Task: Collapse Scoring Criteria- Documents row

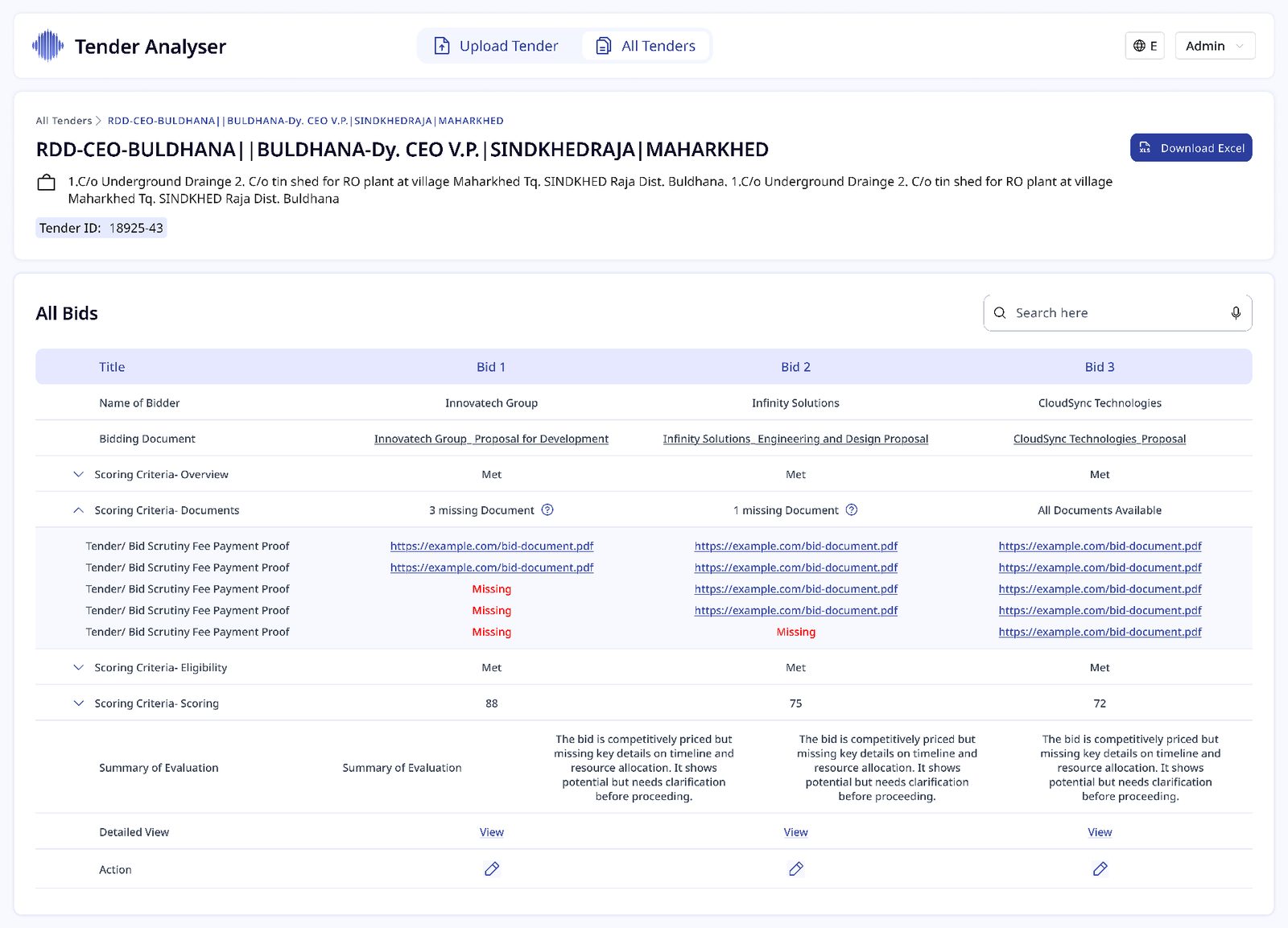Action: [x=78, y=510]
